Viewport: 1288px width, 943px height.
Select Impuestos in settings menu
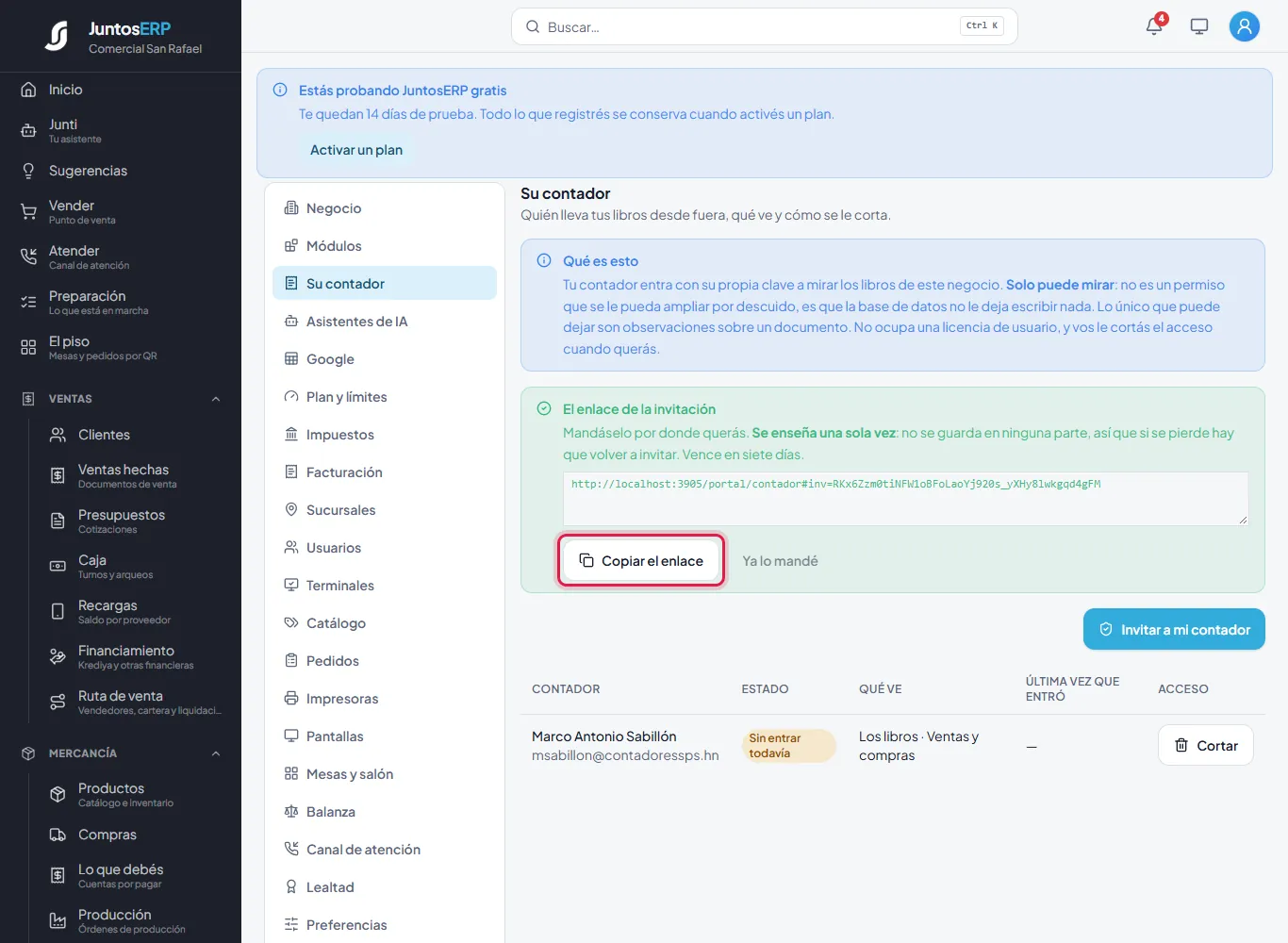(385, 435)
